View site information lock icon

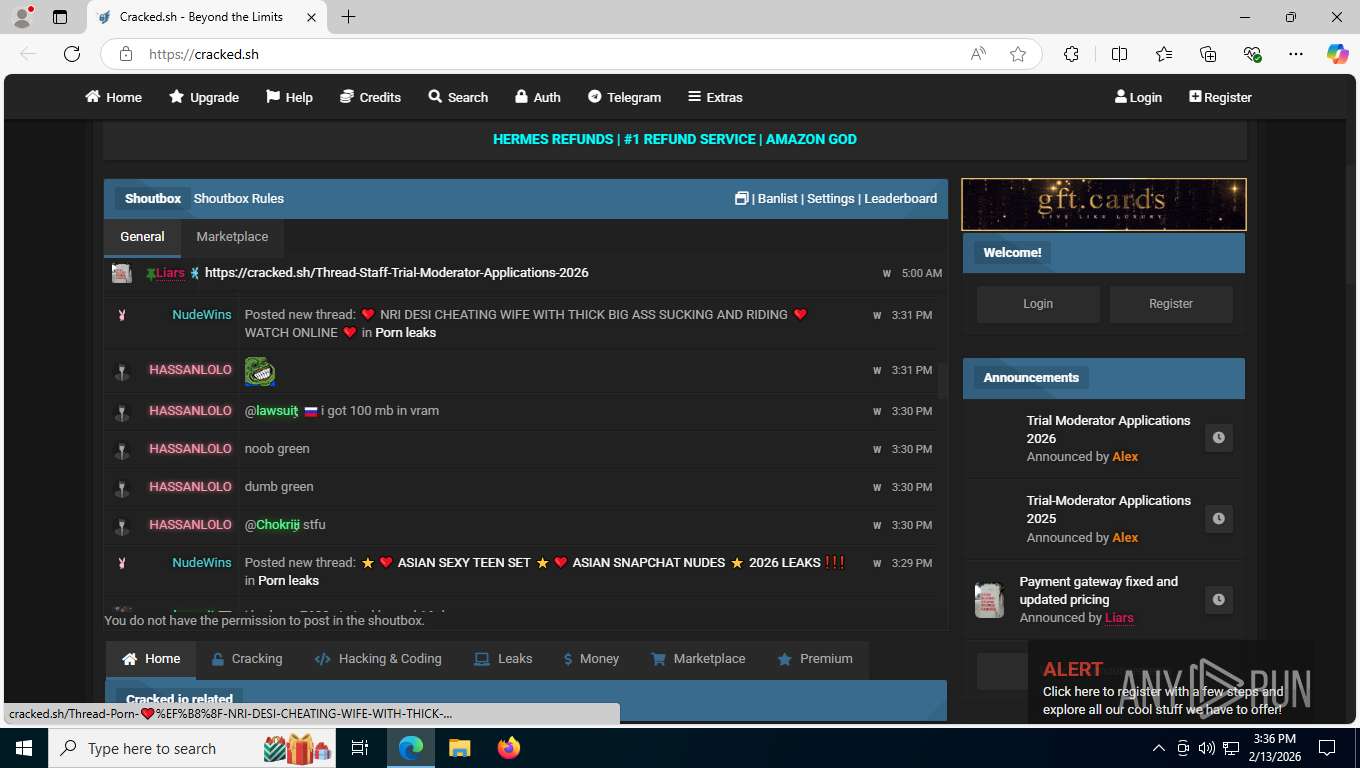[x=126, y=54]
